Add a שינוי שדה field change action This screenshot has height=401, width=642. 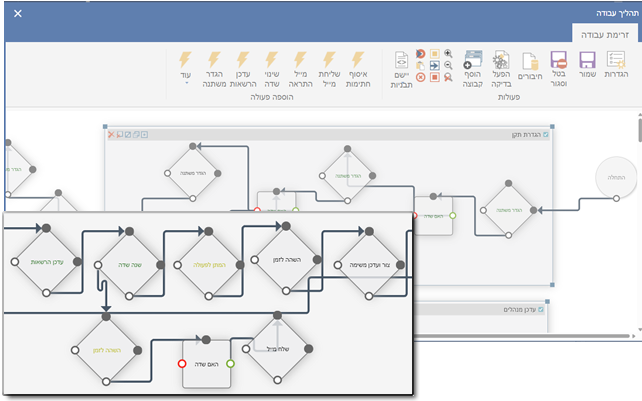click(x=271, y=64)
